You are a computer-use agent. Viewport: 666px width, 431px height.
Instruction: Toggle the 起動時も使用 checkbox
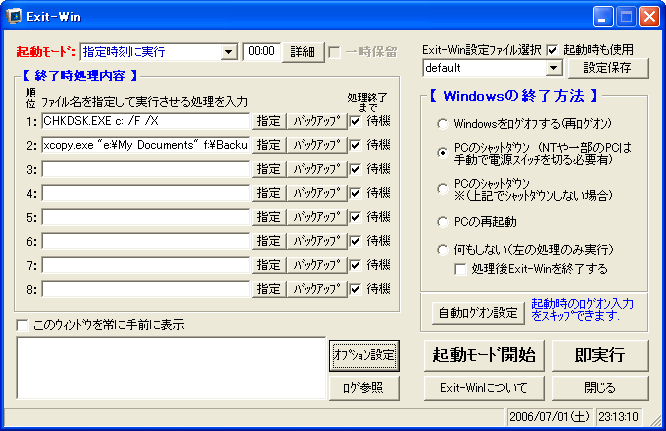pyautogui.click(x=552, y=50)
